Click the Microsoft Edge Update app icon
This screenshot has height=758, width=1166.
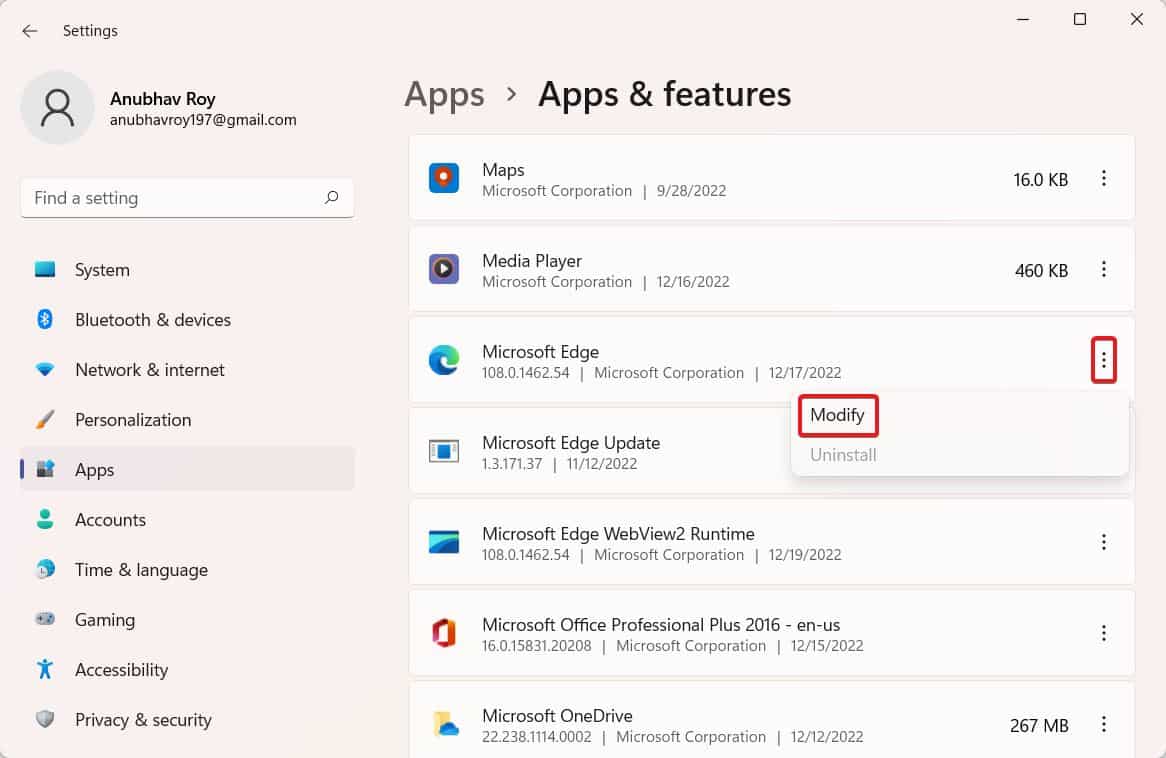pos(444,451)
